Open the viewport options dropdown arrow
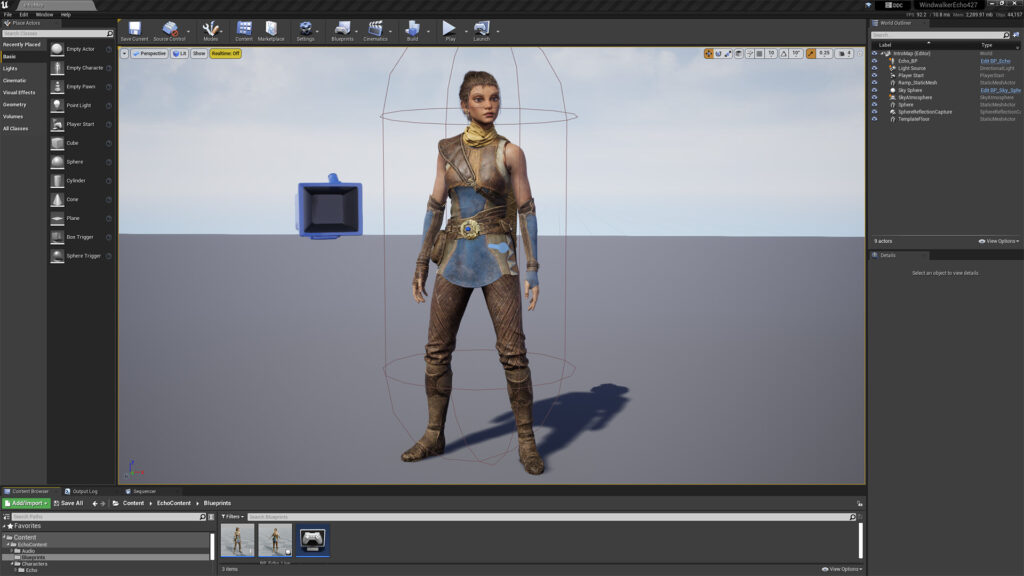This screenshot has height=576, width=1024. tap(124, 54)
